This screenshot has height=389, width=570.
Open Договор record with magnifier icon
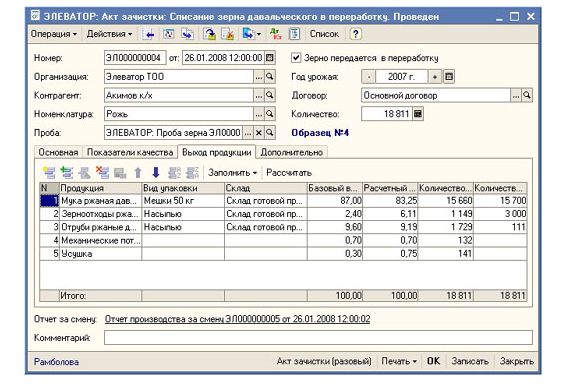pos(527,95)
